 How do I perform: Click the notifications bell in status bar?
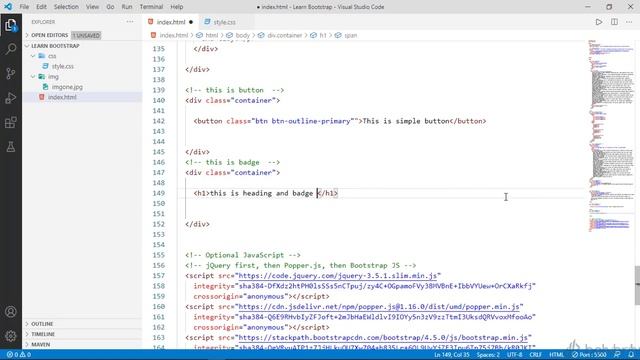coord(631,355)
